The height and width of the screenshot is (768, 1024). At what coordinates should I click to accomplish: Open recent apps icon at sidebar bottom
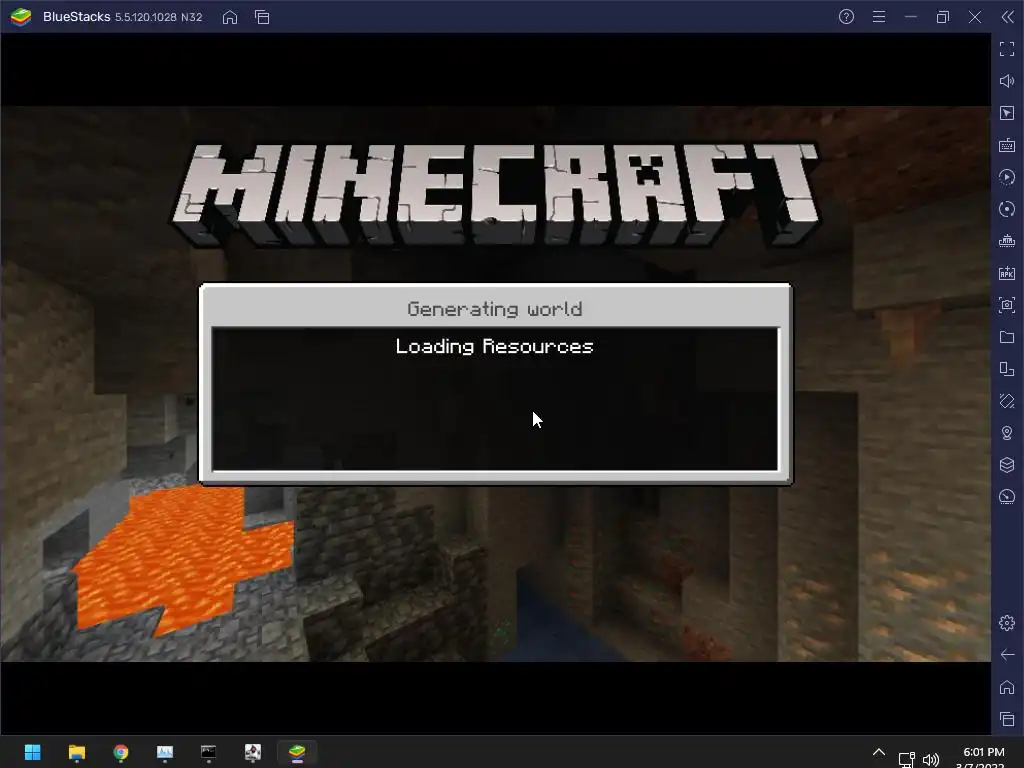tap(1007, 719)
